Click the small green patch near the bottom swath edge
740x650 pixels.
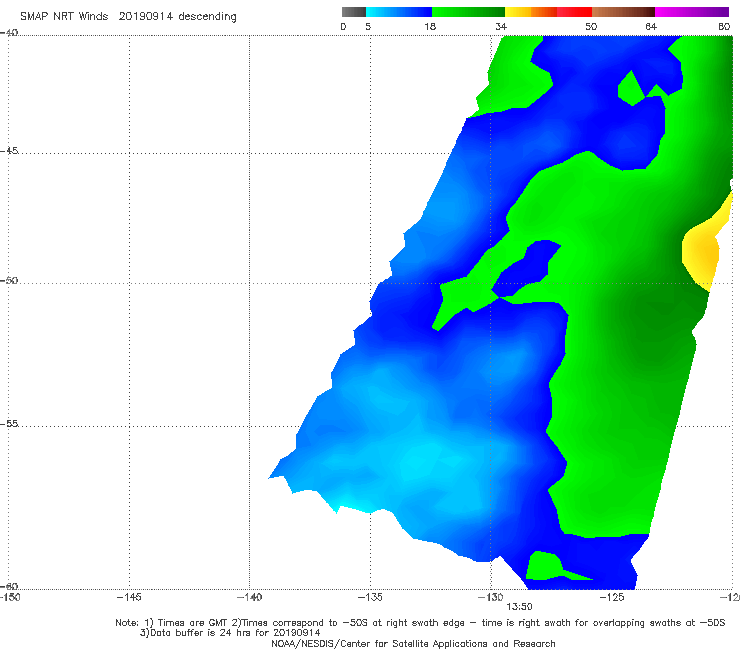point(547,566)
